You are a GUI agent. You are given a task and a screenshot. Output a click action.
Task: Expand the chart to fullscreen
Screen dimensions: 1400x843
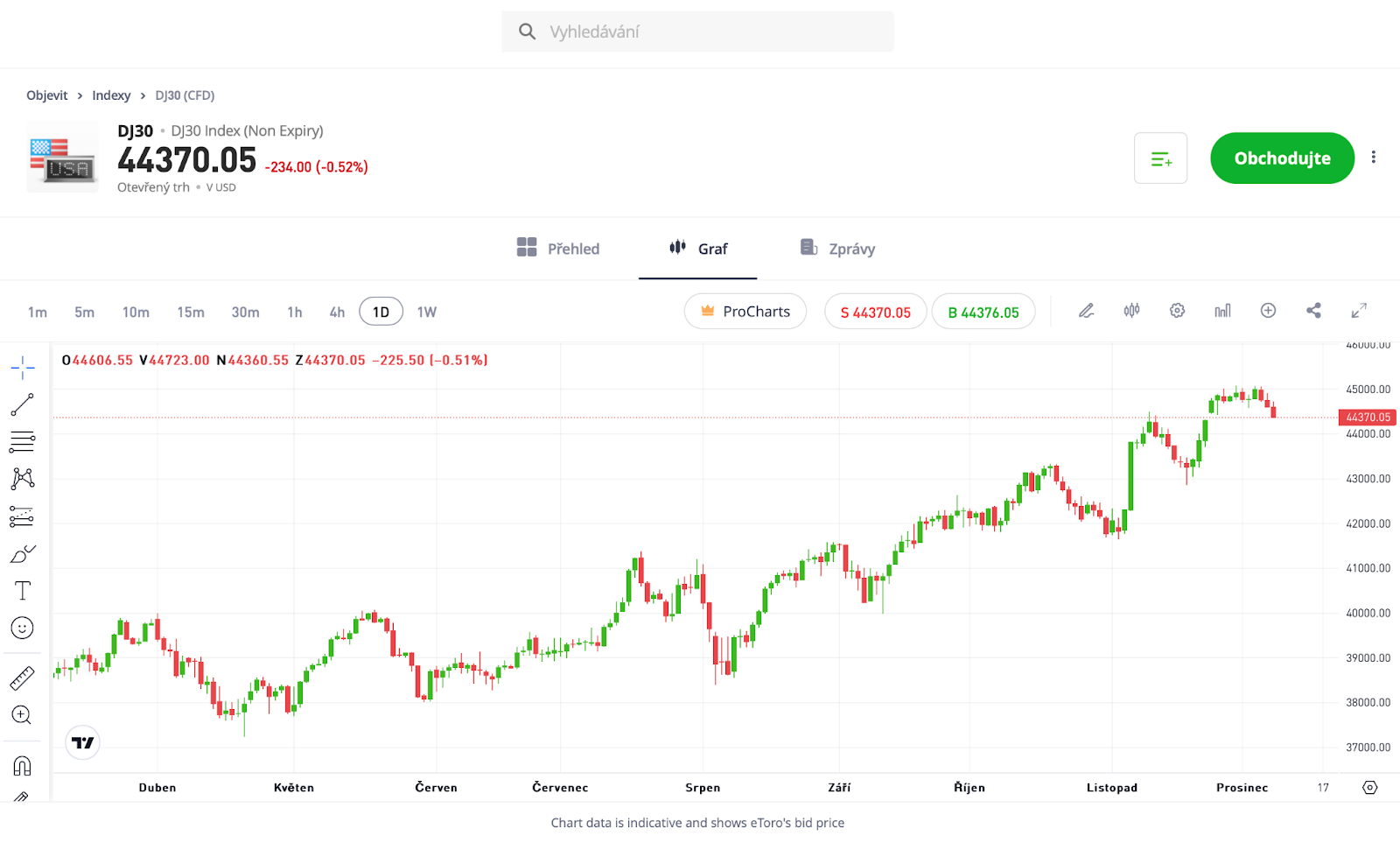click(x=1359, y=311)
